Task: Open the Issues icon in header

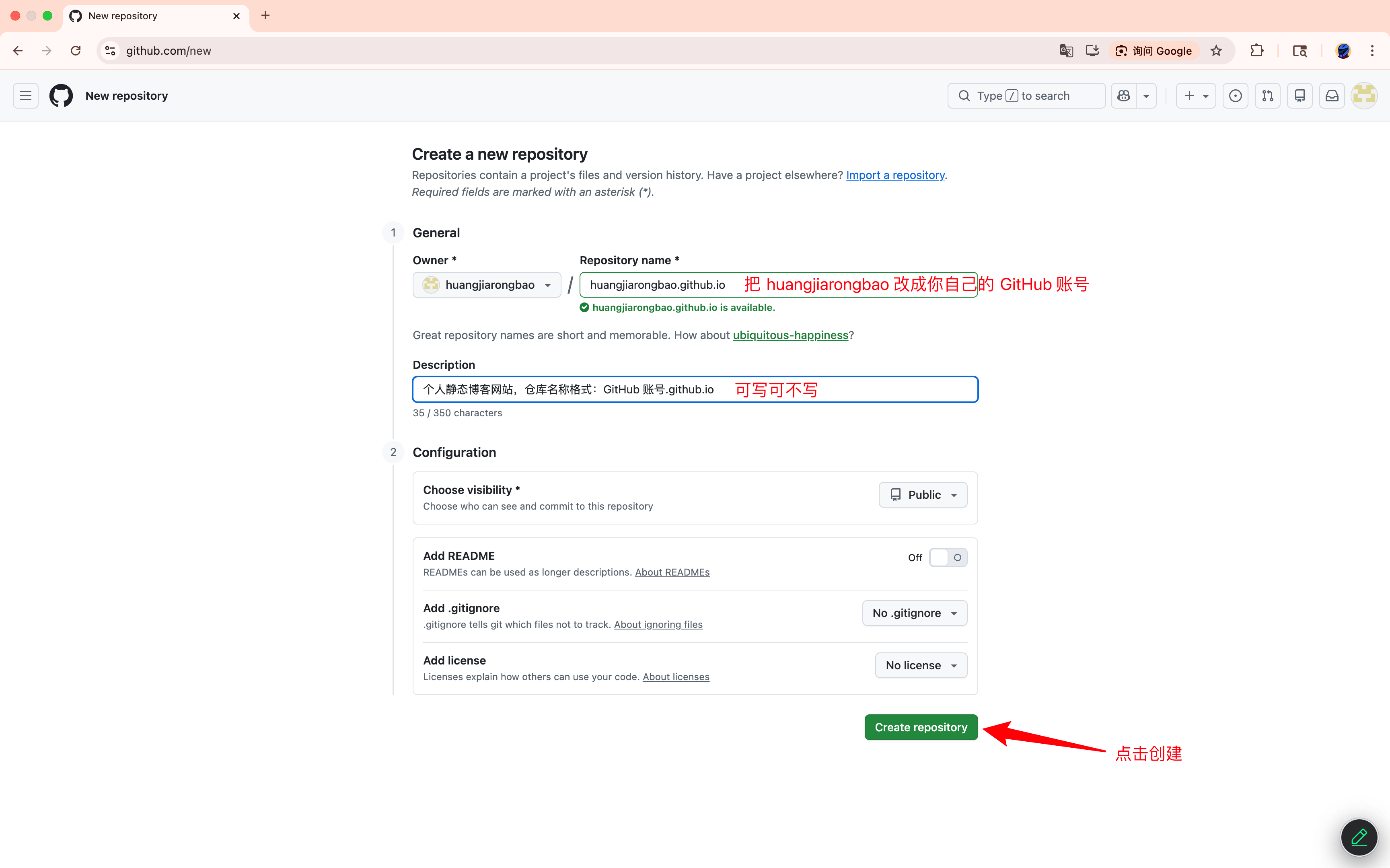Action: pos(1235,96)
